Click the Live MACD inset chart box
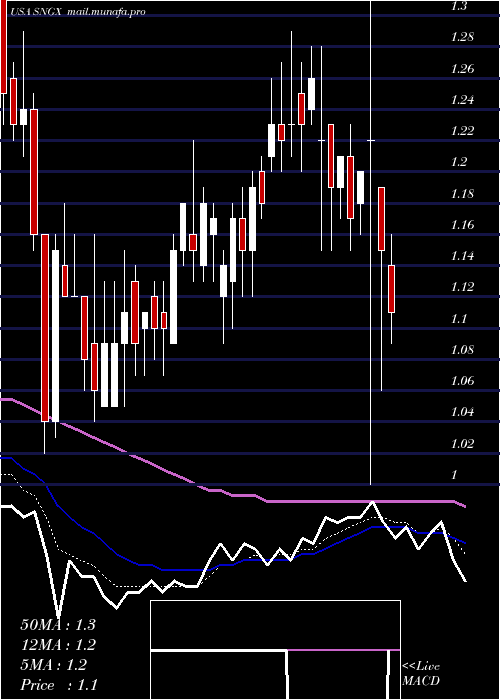 tap(275, 650)
